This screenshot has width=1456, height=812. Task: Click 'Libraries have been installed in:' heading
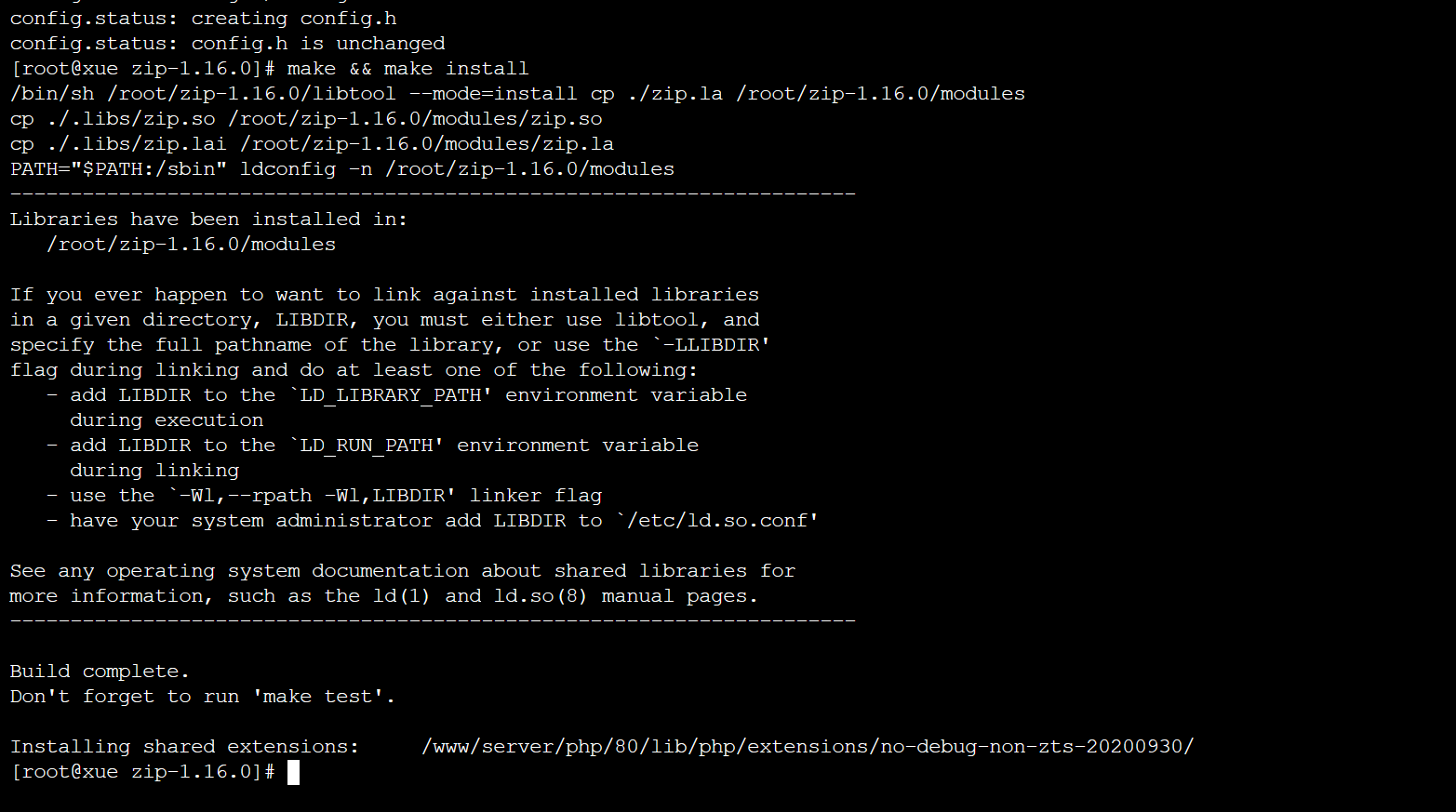coord(209,220)
